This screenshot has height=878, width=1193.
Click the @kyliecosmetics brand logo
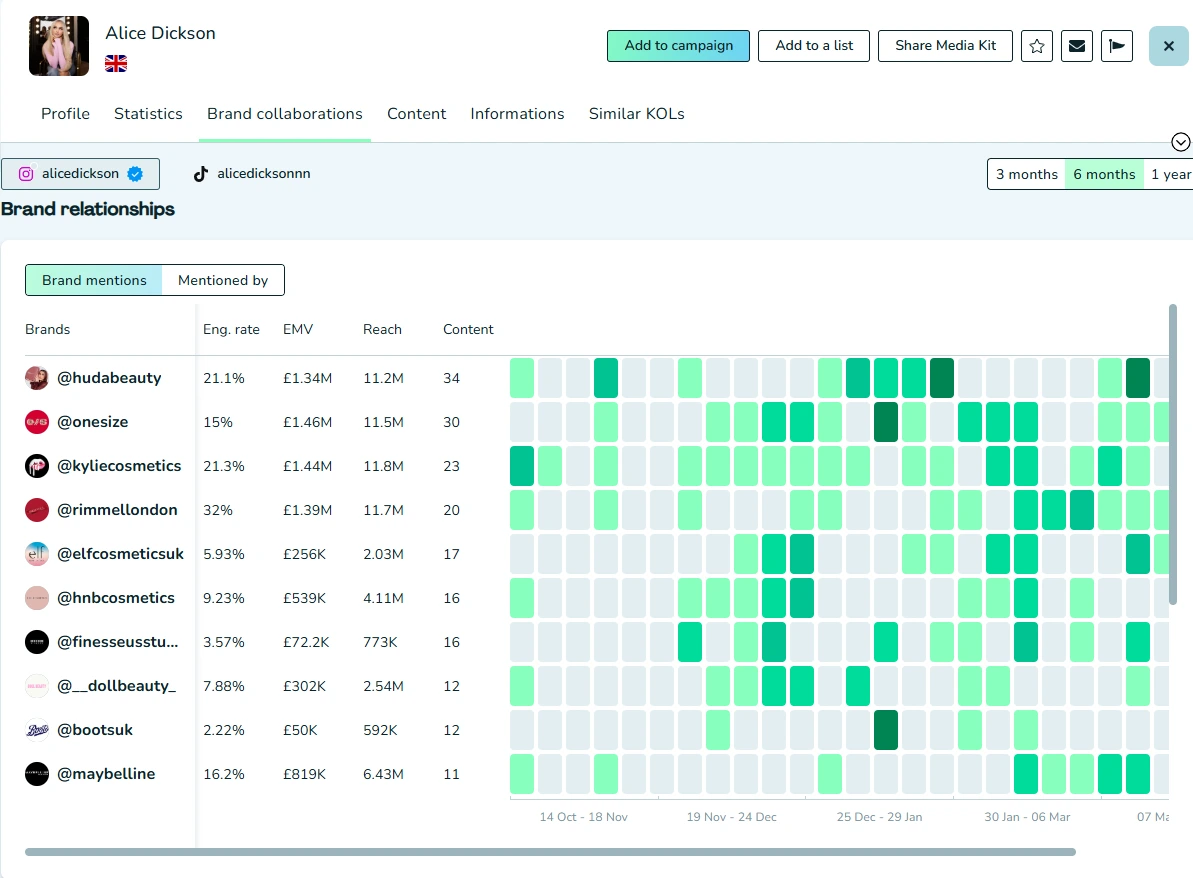click(x=37, y=466)
